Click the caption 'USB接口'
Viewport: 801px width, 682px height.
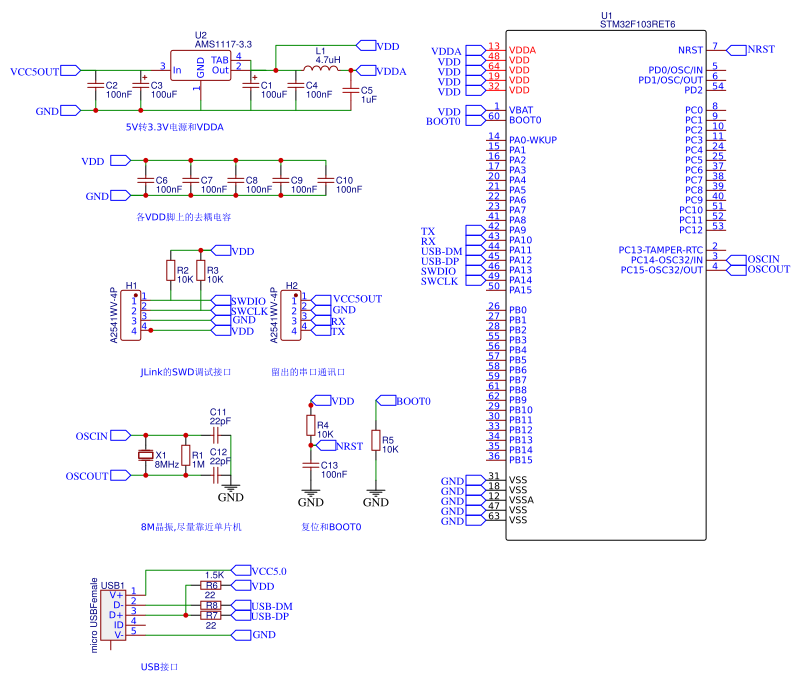159,667
